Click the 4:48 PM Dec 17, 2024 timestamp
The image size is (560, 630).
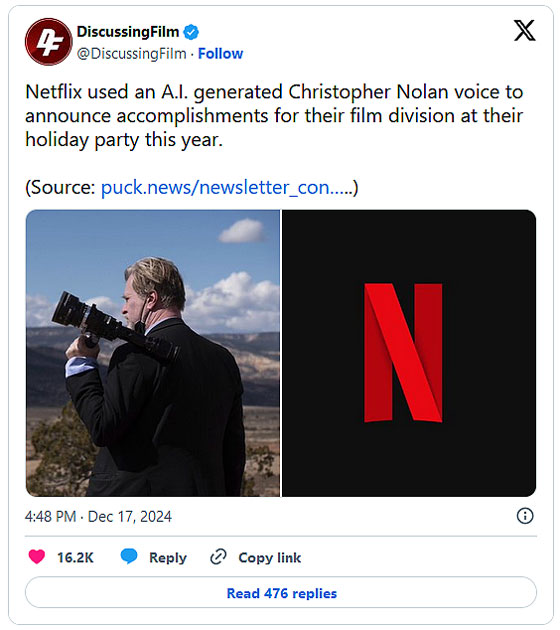(98, 516)
